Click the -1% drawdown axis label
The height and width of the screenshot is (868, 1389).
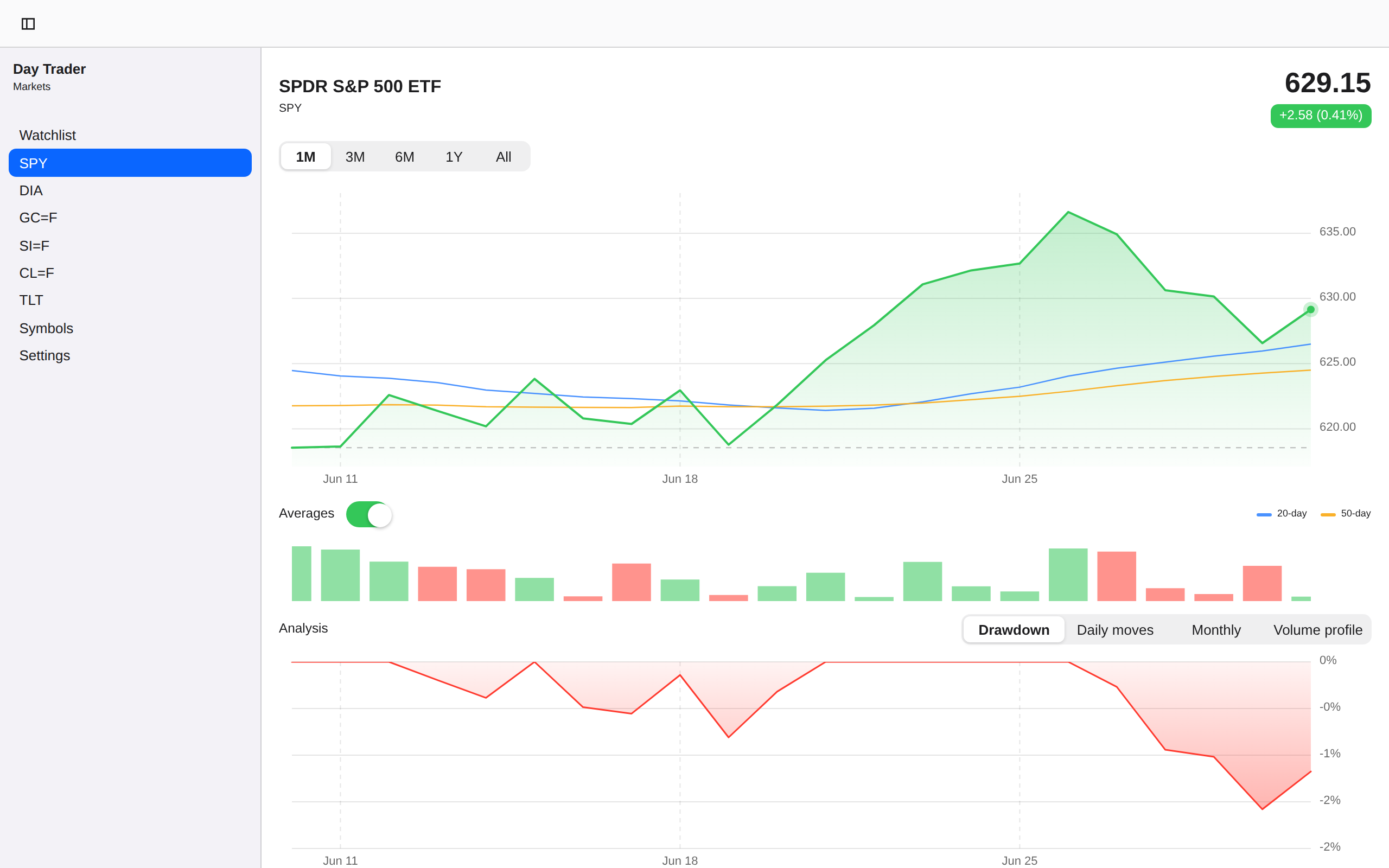1329,754
